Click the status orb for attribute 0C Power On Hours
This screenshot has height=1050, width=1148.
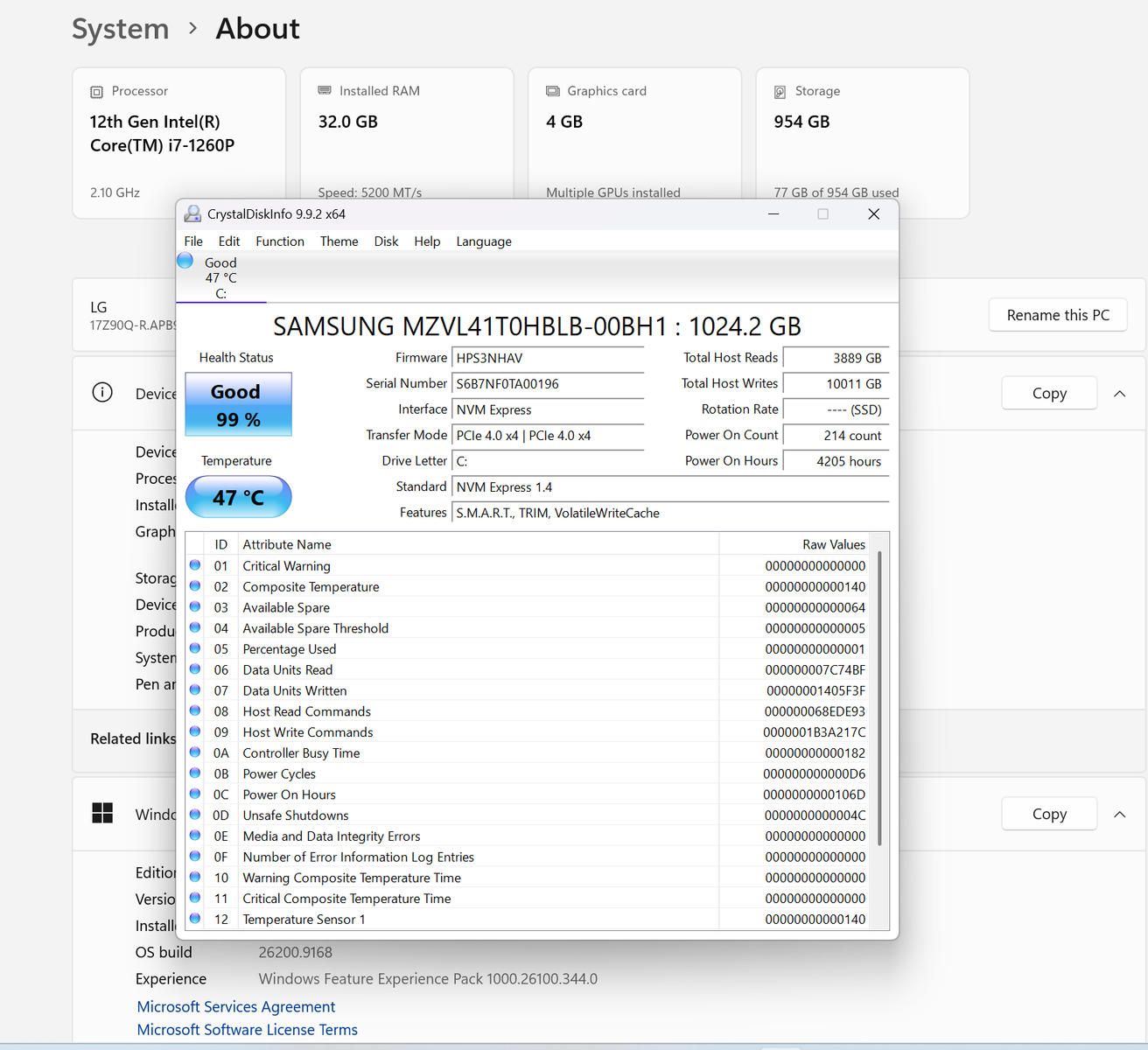tap(195, 794)
